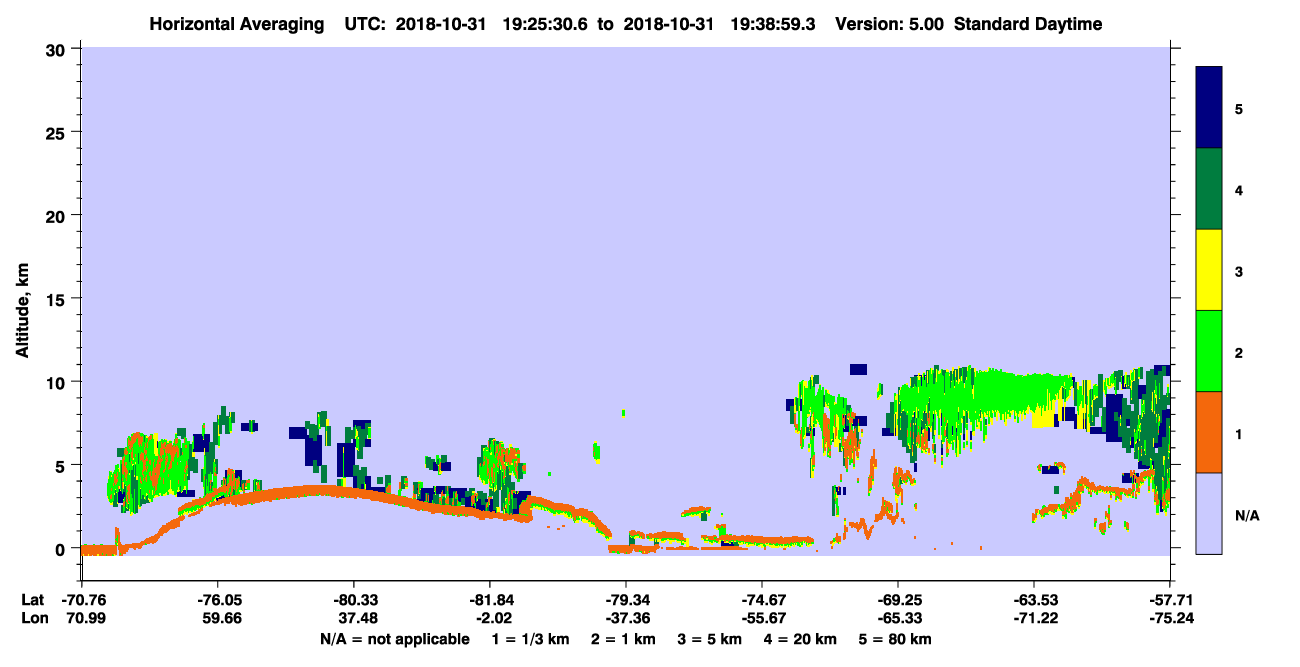Click the lavender N/A colorbar segment
This screenshot has height=667, width=1300.
tap(1209, 513)
